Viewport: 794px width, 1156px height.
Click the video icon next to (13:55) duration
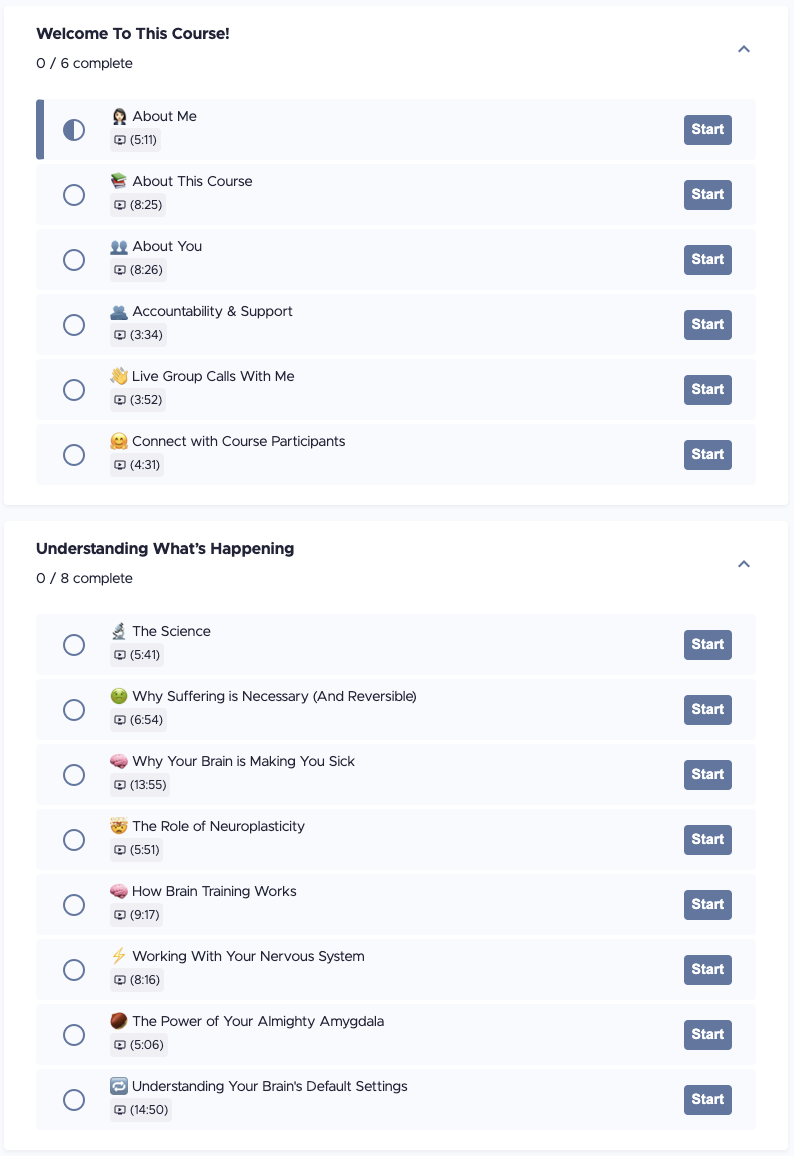(x=120, y=785)
